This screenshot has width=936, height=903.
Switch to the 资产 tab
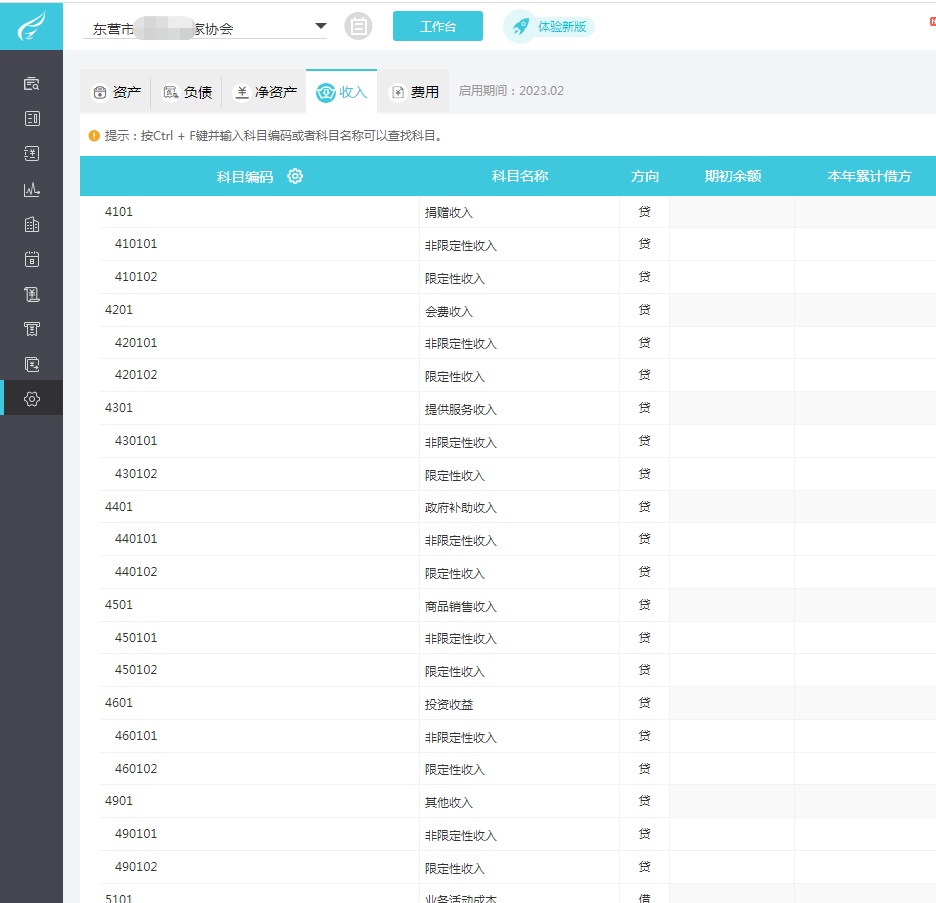point(116,92)
